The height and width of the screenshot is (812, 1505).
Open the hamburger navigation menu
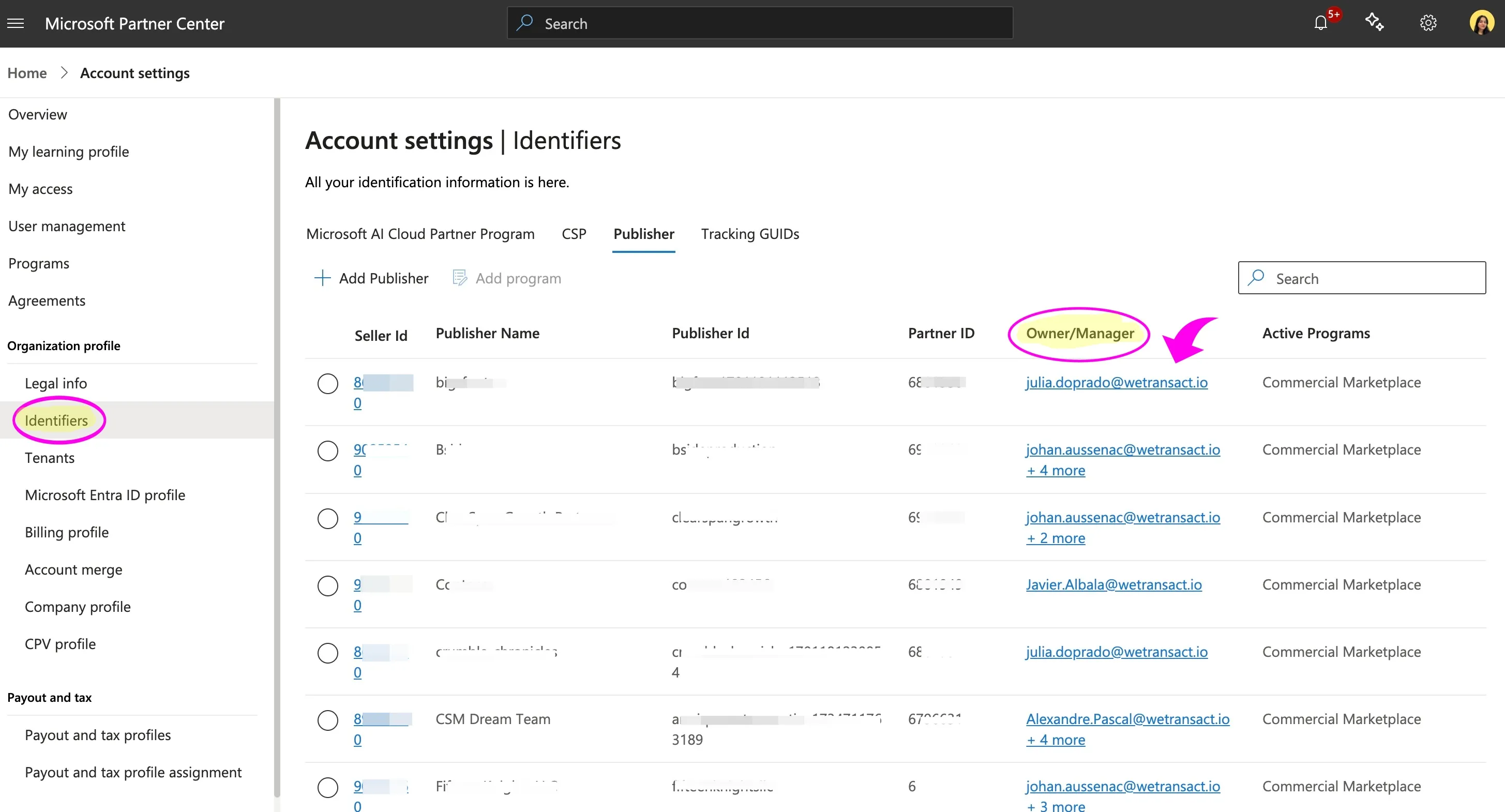click(x=16, y=23)
